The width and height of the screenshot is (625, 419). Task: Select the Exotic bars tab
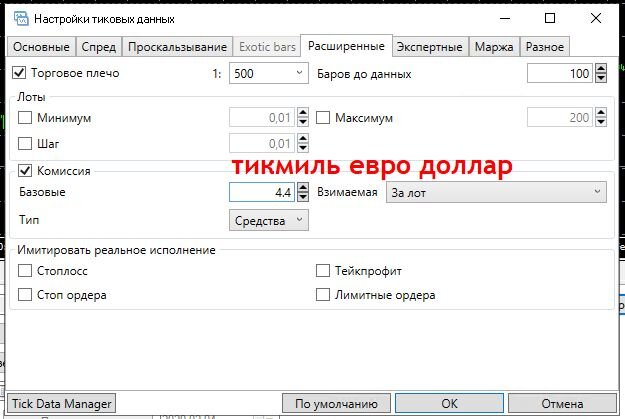[x=267, y=47]
